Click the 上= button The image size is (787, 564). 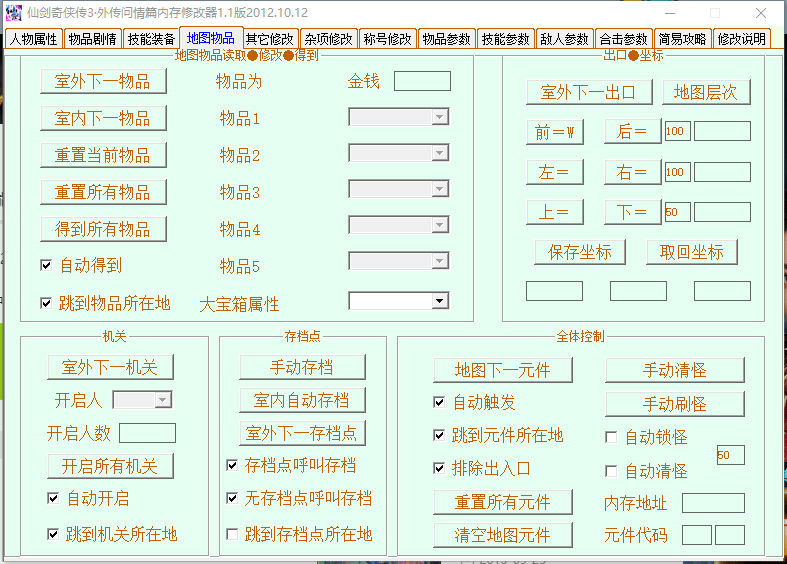[x=555, y=212]
